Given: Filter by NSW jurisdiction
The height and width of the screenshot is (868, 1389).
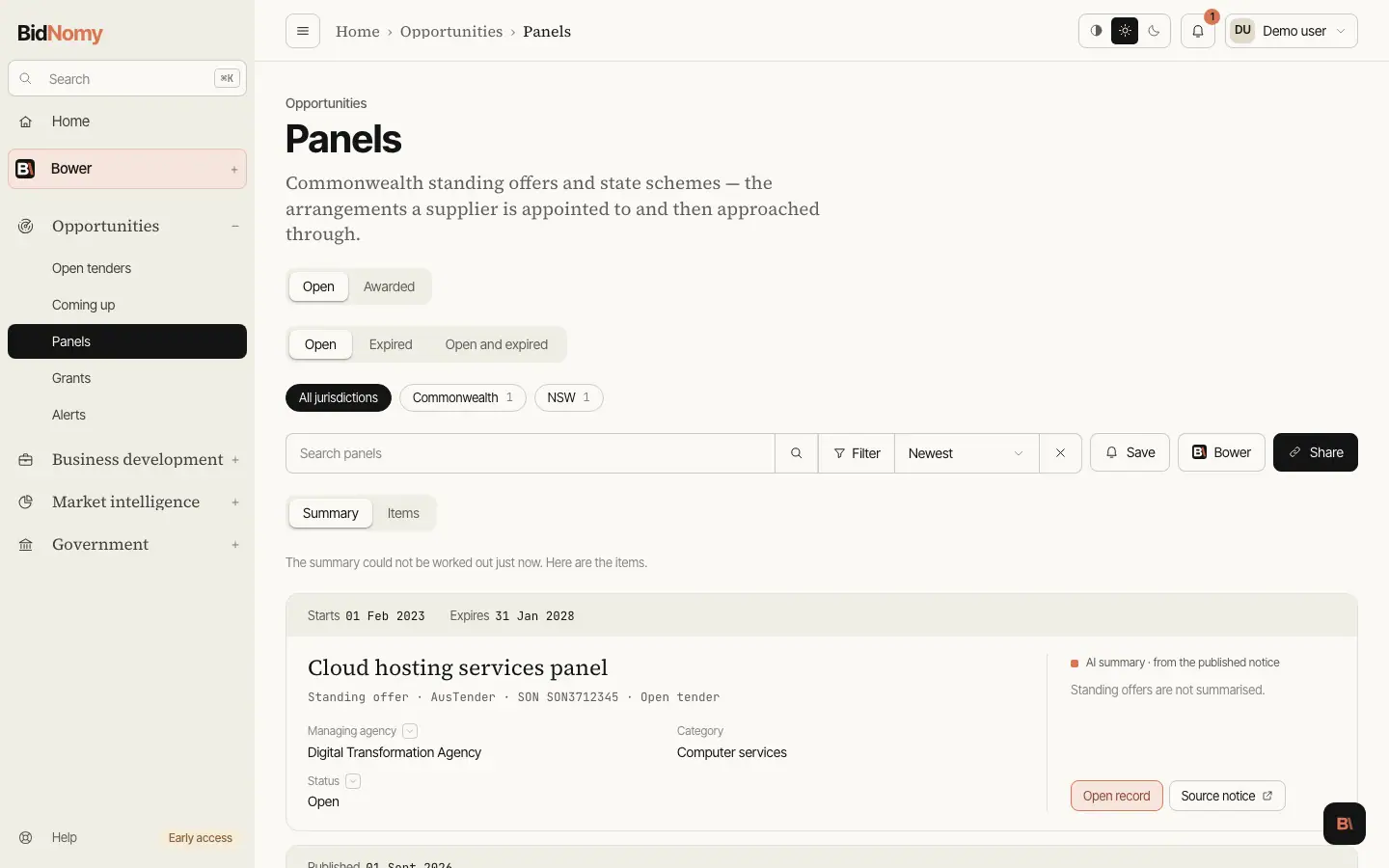Looking at the screenshot, I should (569, 397).
